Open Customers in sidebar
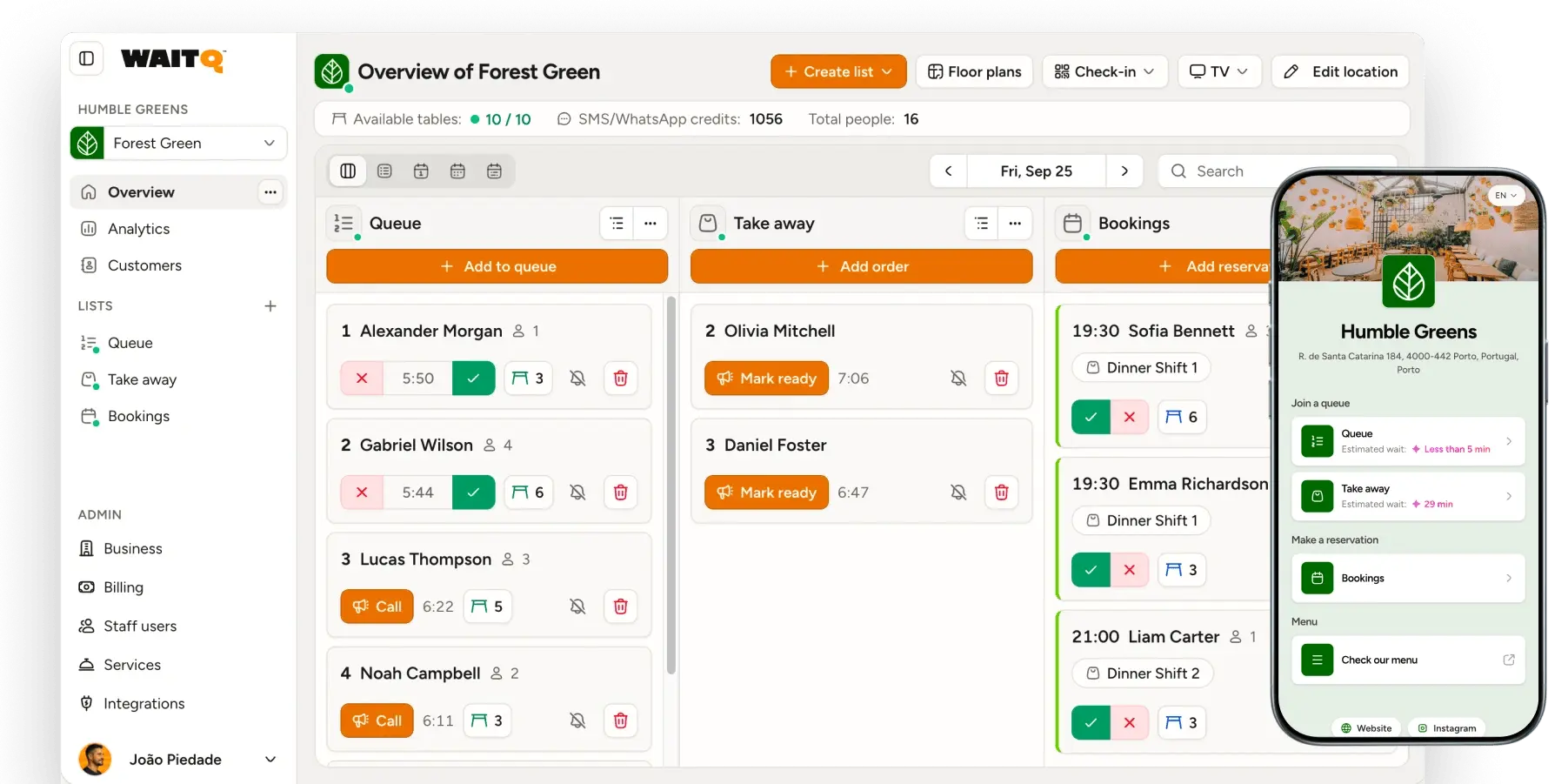This screenshot has width=1568, height=784. [x=178, y=265]
